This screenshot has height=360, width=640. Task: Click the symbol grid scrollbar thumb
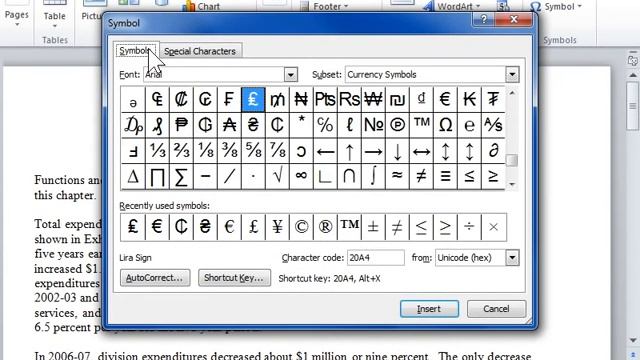coord(512,160)
